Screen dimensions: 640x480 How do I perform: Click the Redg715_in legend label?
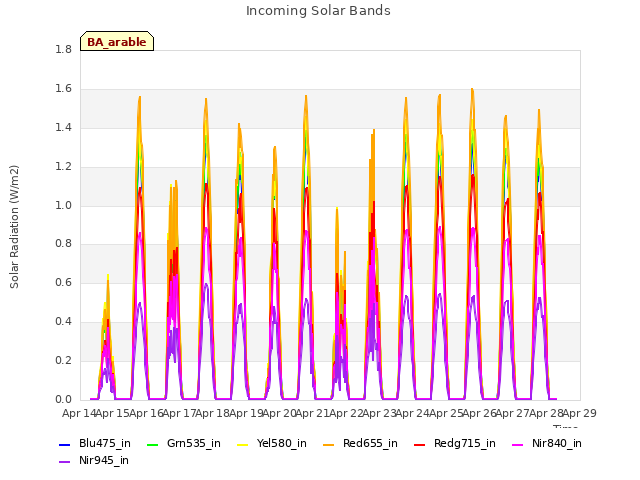(x=465, y=443)
